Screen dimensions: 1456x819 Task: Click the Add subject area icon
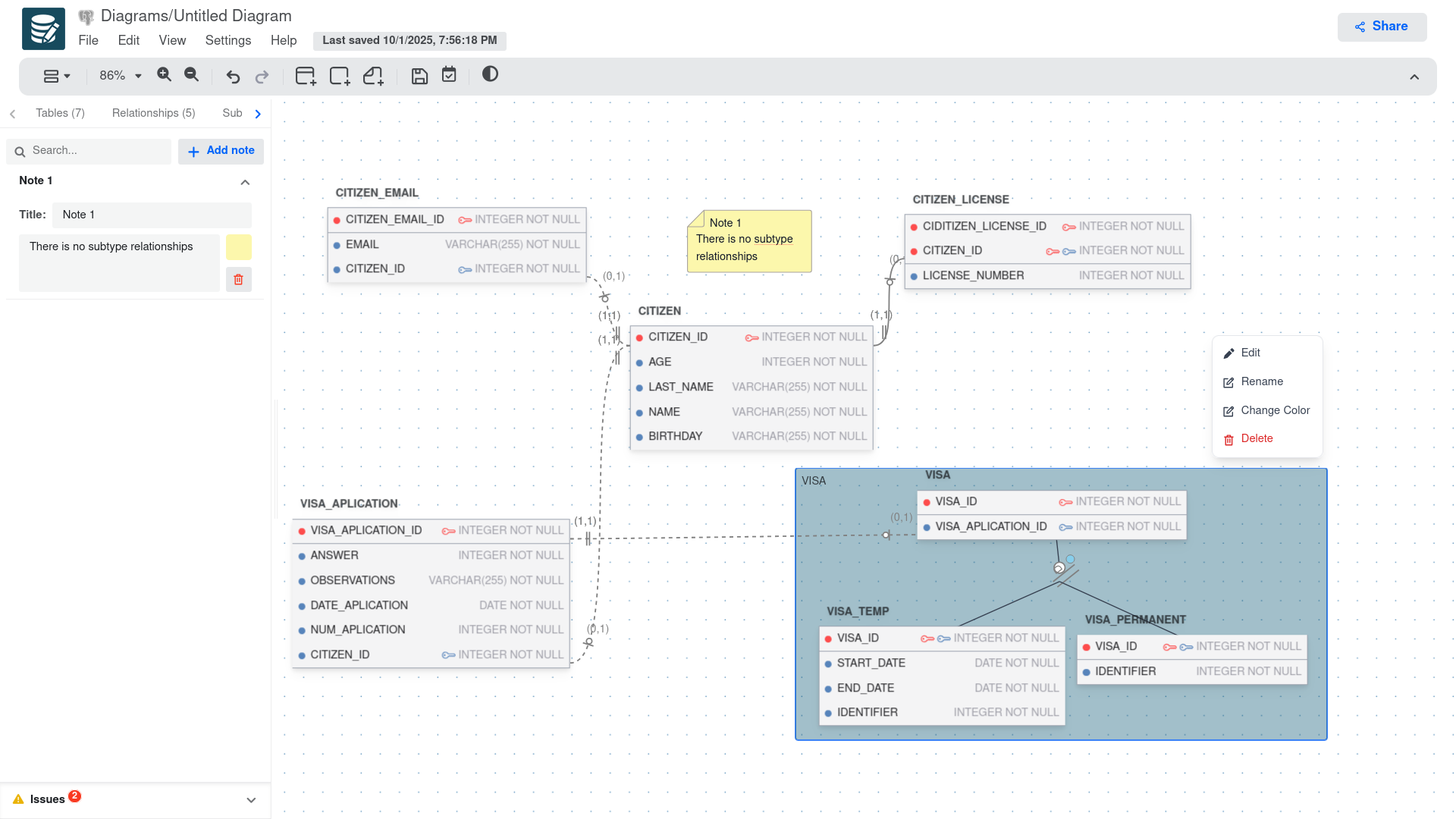pyautogui.click(x=339, y=76)
